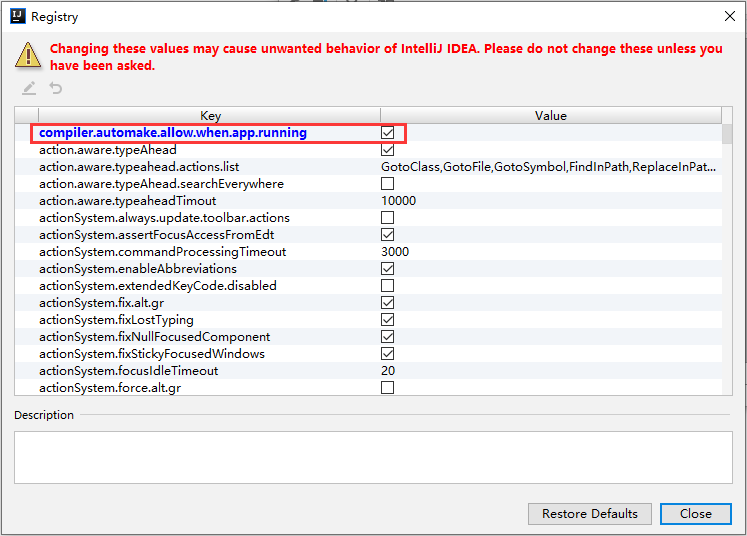The width and height of the screenshot is (747, 536).
Task: Select the actionSystem.enableAbbreviations key
Action: 138,269
